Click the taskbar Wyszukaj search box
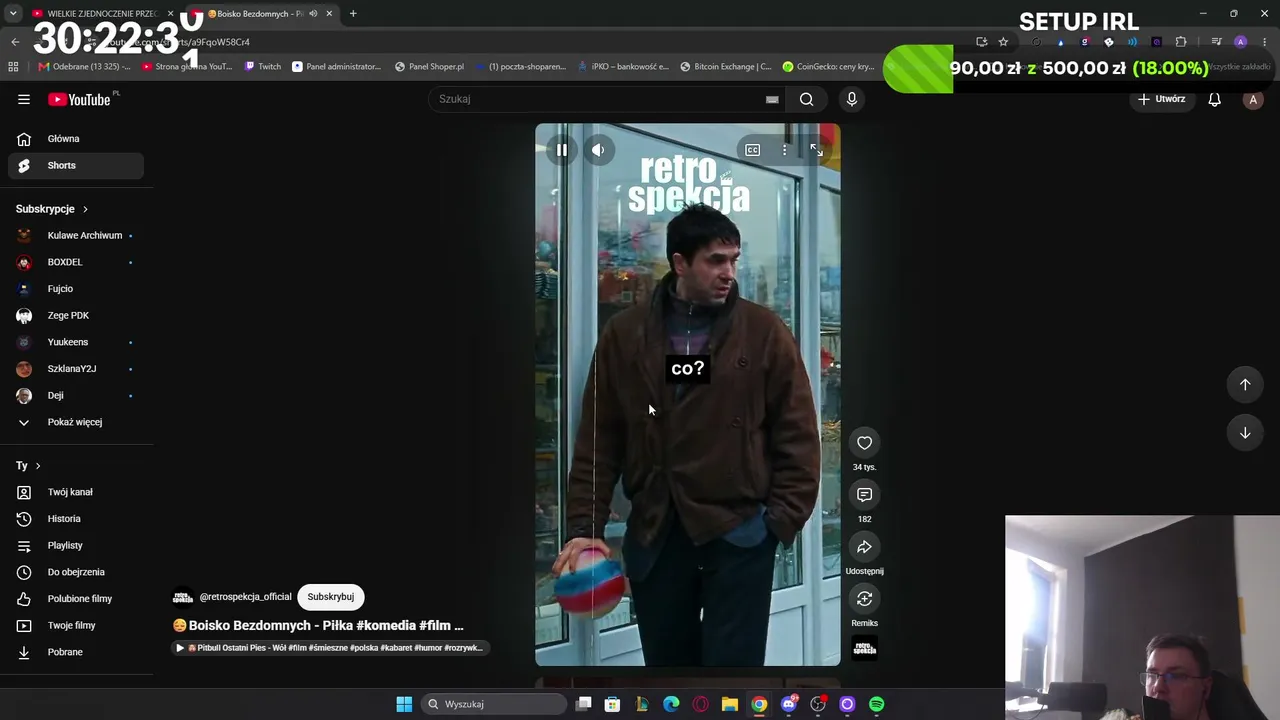The image size is (1280, 720). 494,704
